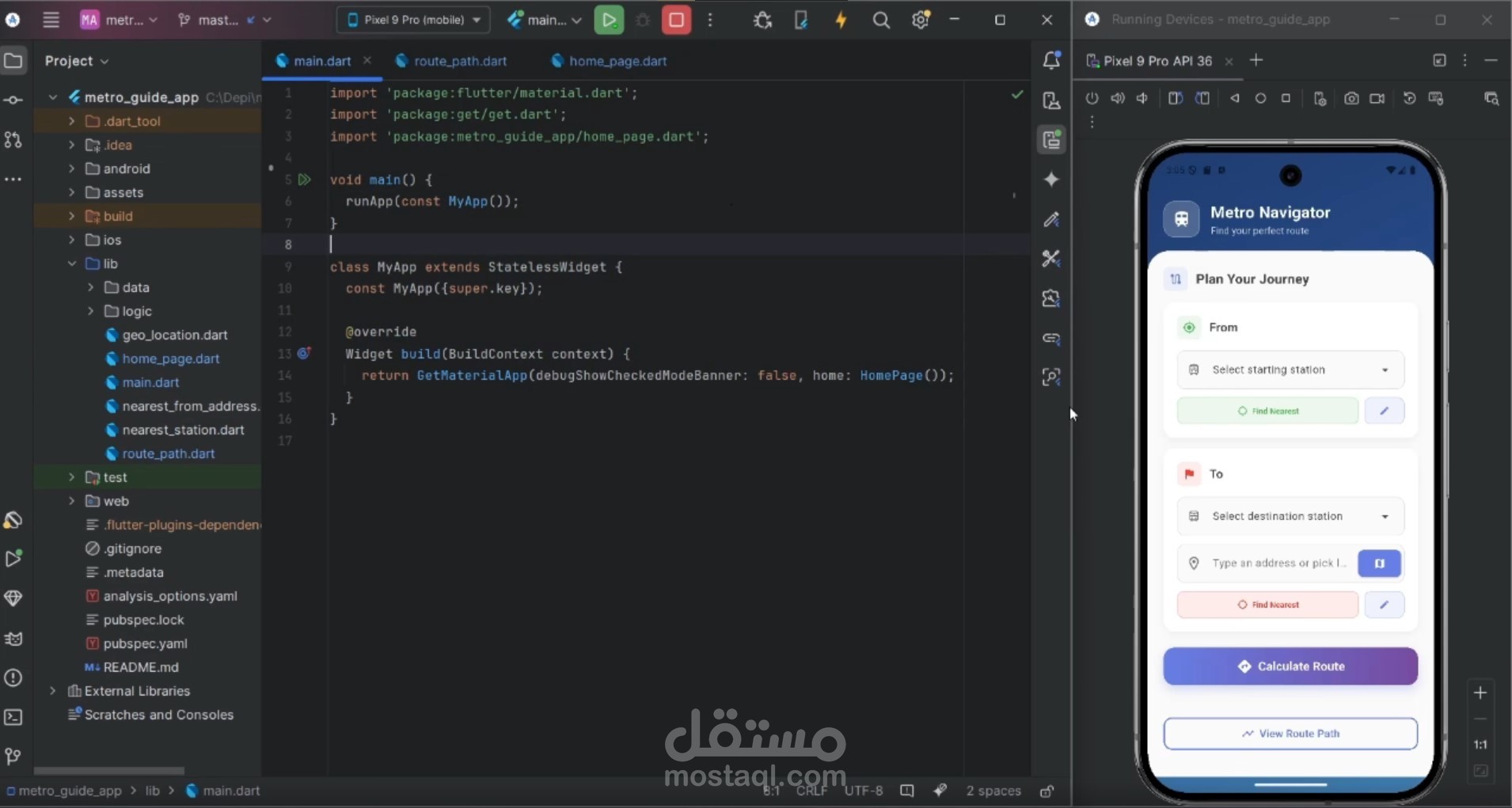This screenshot has width=1512, height=808.
Task: Open IDE settings gear icon
Action: tap(920, 21)
